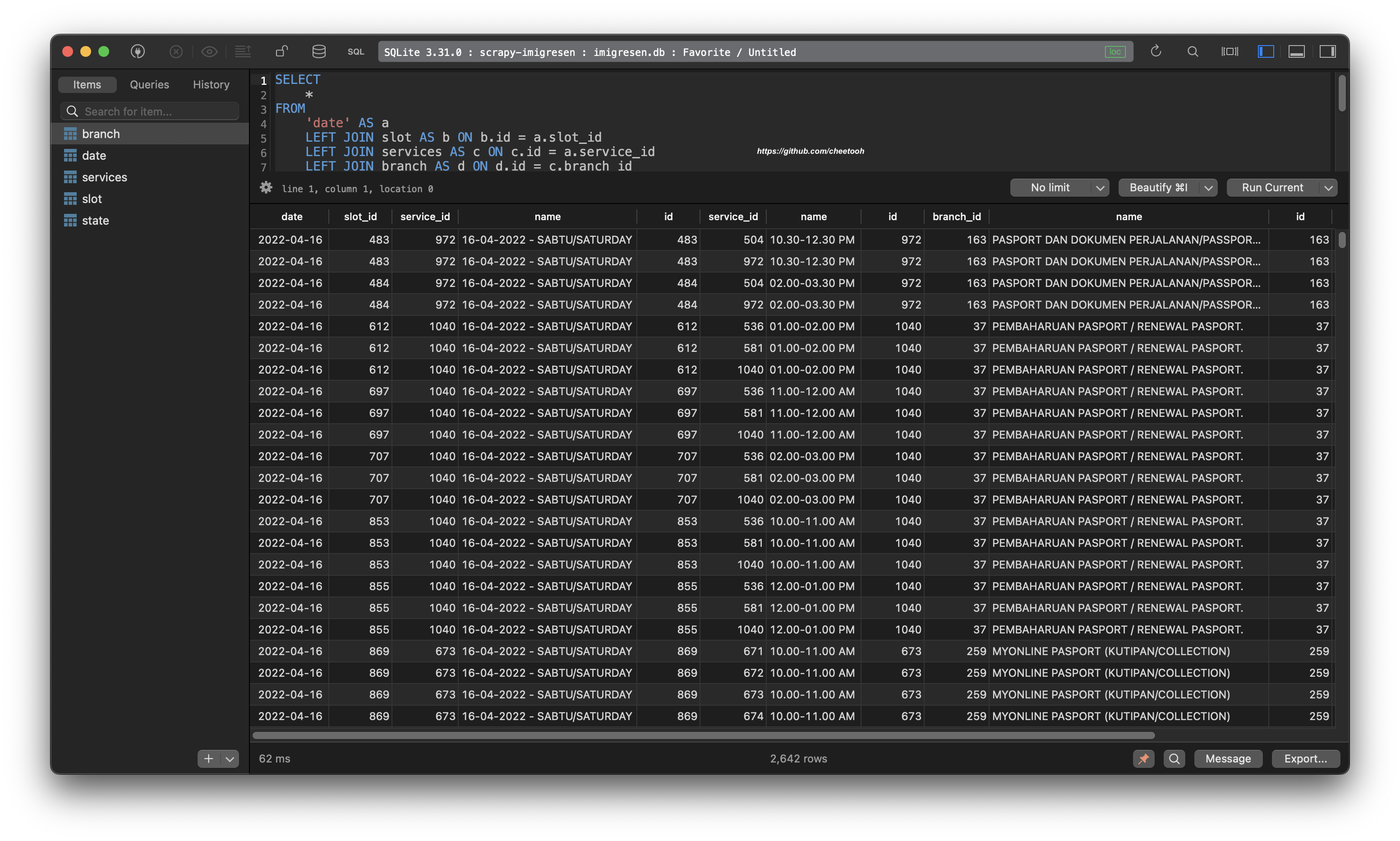The image size is (1400, 841).
Task: Click the '62 ms' status text
Action: pyautogui.click(x=275, y=759)
